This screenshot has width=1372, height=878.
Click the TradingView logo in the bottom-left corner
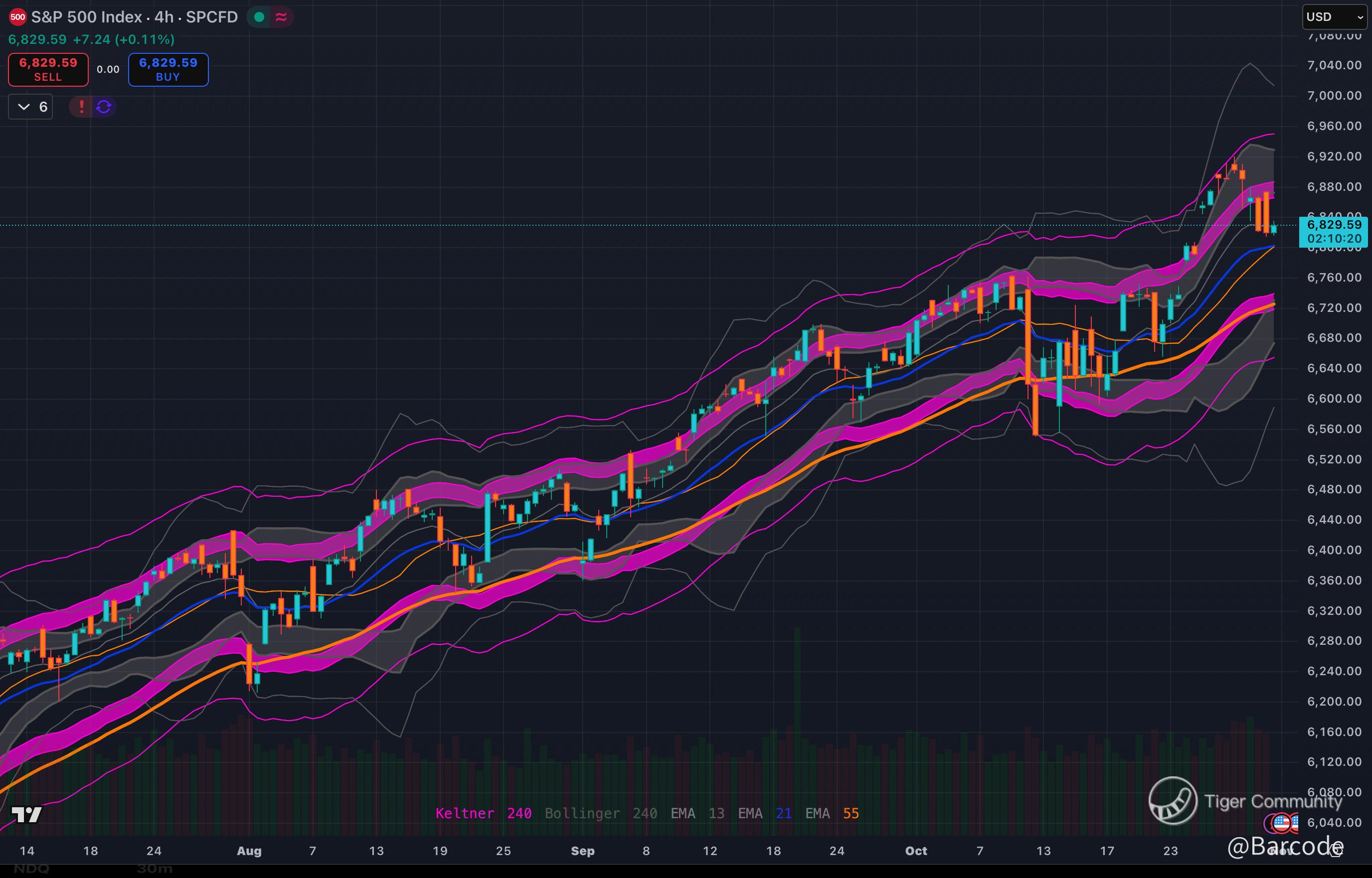tap(27, 815)
